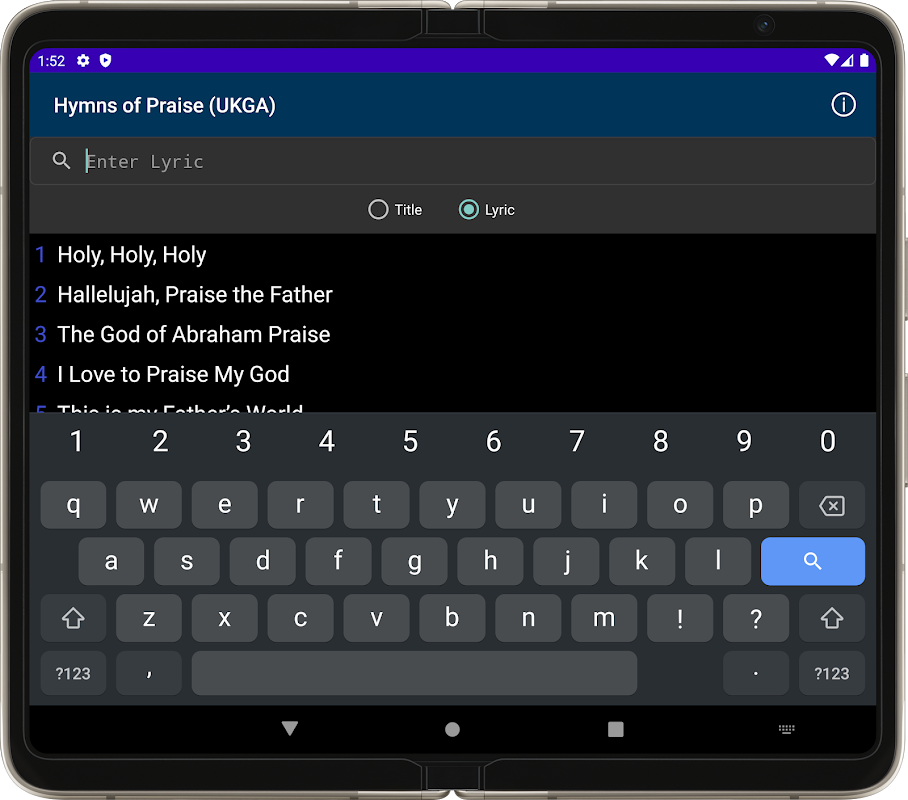Tap the letter a key

111,561
